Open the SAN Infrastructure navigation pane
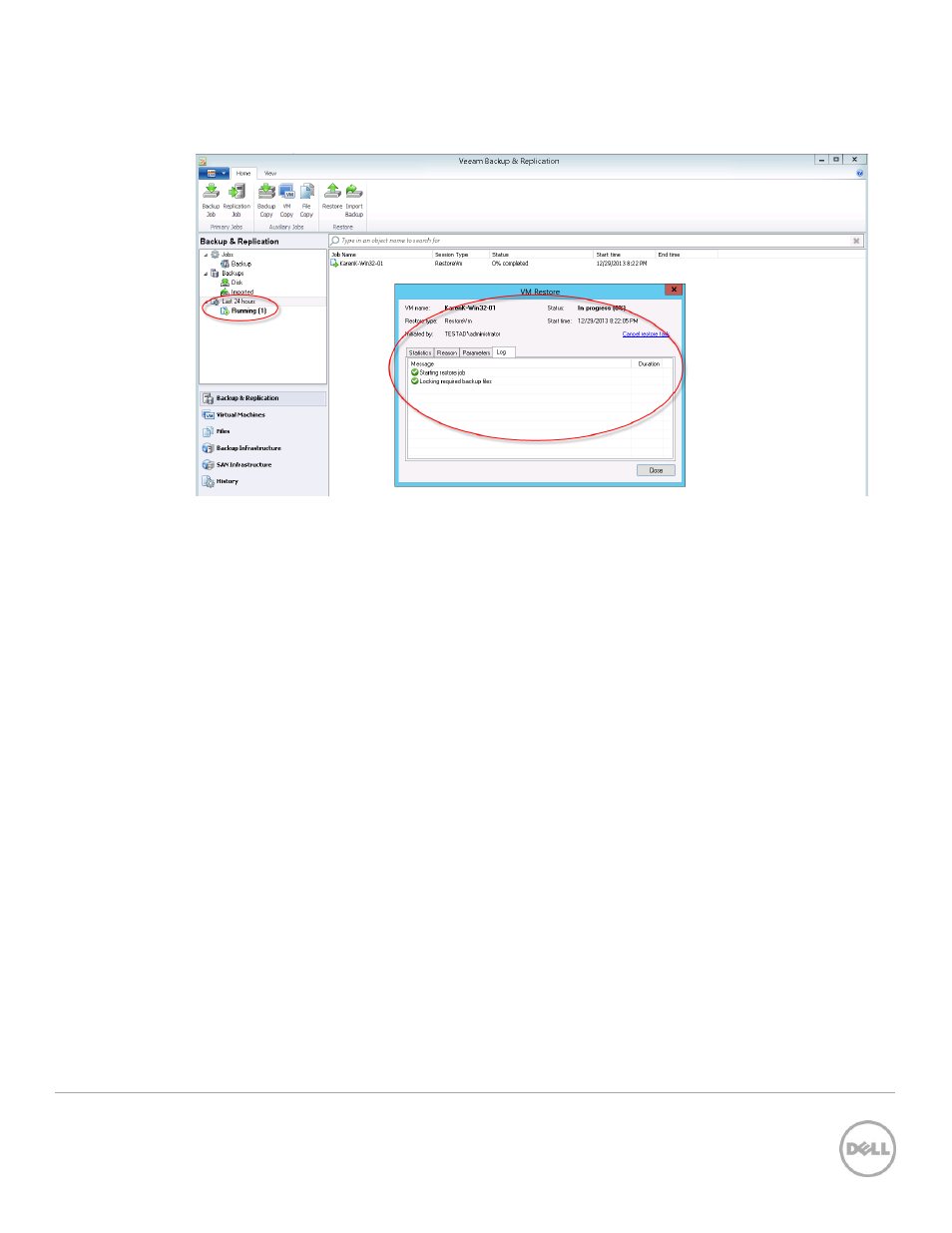This screenshot has height=1233, width=952. (x=263, y=465)
